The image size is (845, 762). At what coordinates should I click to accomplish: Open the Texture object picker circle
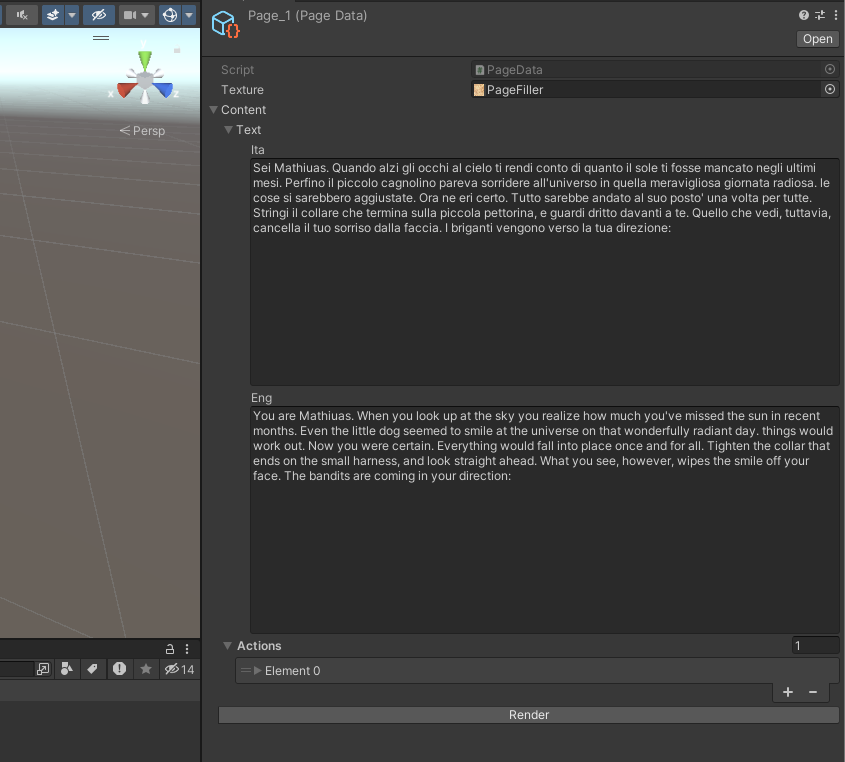coord(830,89)
